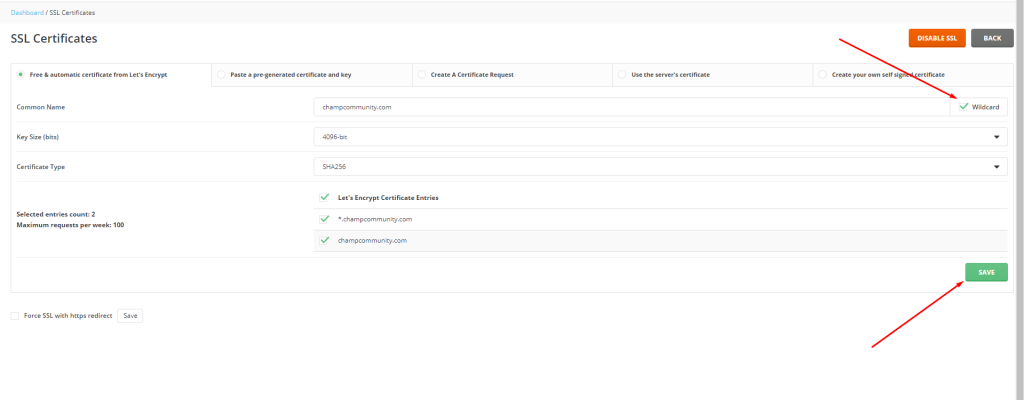
Task: Uncheck the *.champcommunity.com entry
Action: 324,218
